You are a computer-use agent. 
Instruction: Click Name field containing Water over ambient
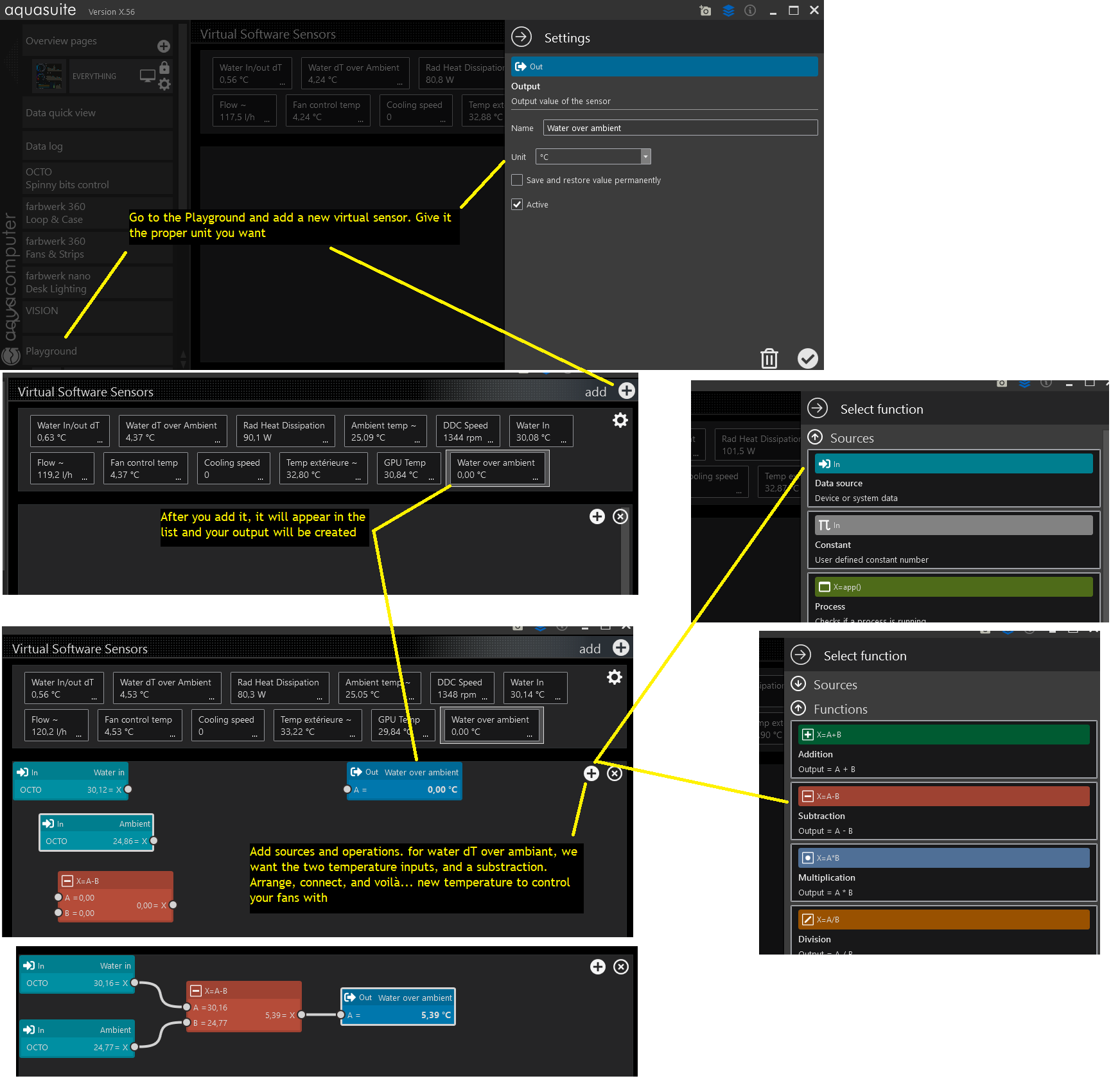[x=680, y=128]
